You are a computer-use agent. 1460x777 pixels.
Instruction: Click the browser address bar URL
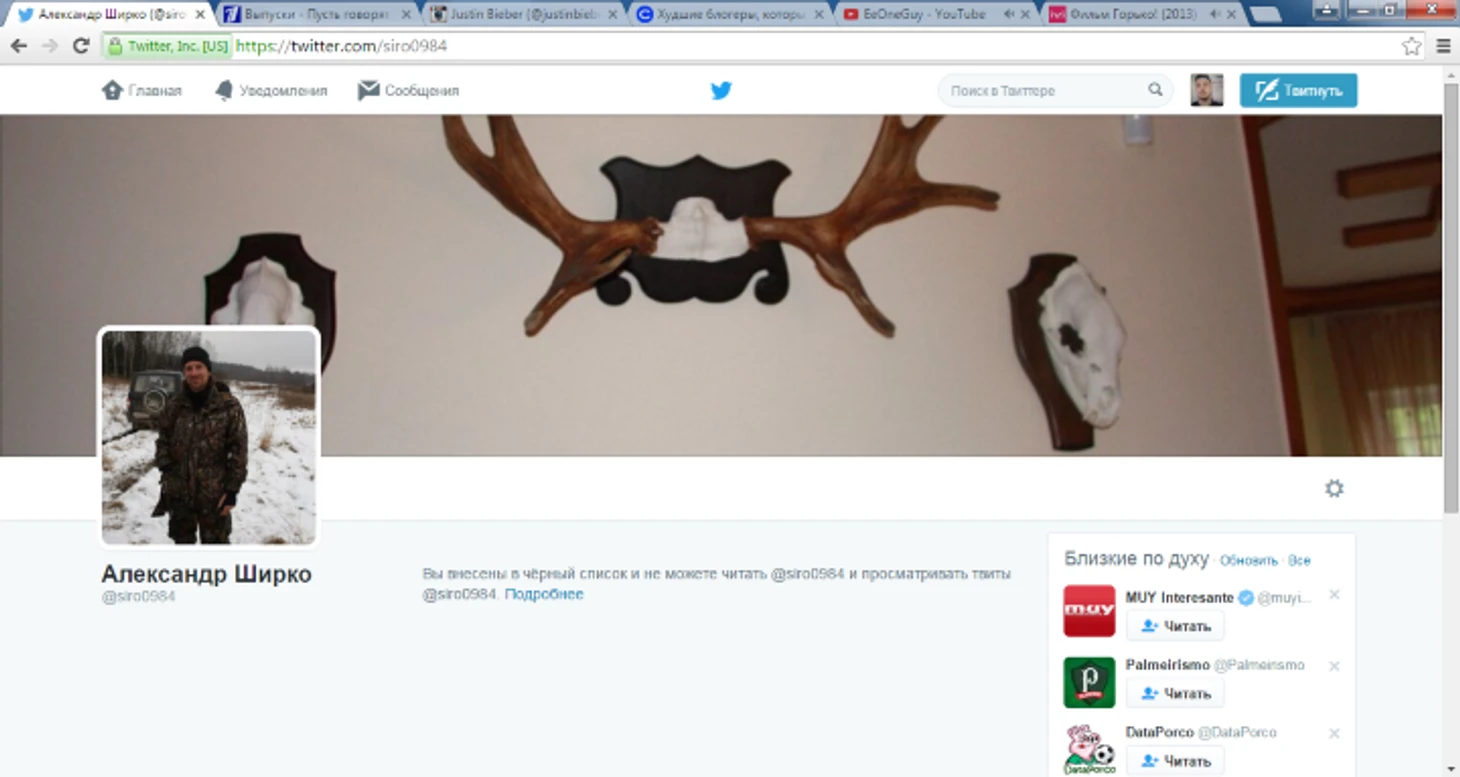click(x=341, y=46)
